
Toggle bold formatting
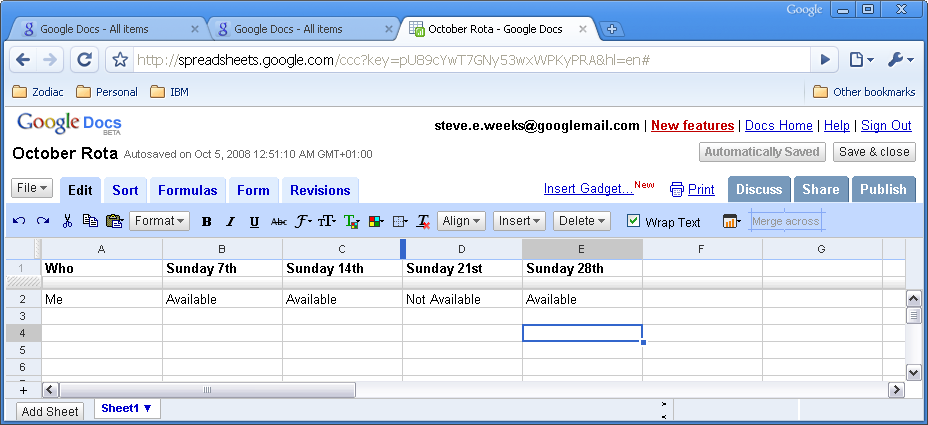click(x=207, y=222)
